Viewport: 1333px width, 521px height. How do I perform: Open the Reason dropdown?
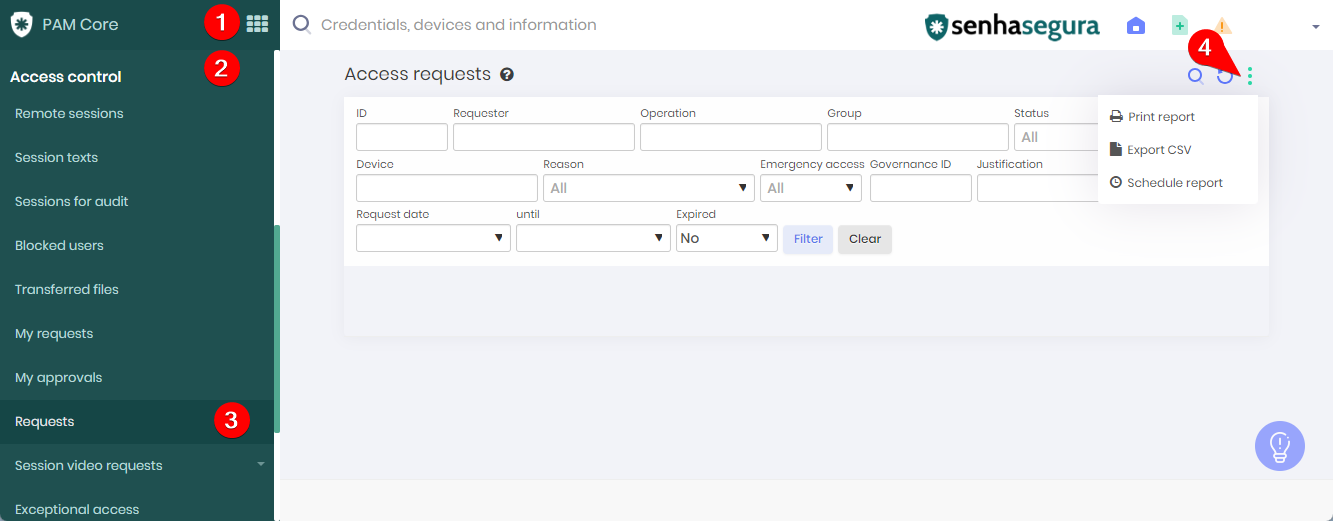[x=649, y=188]
